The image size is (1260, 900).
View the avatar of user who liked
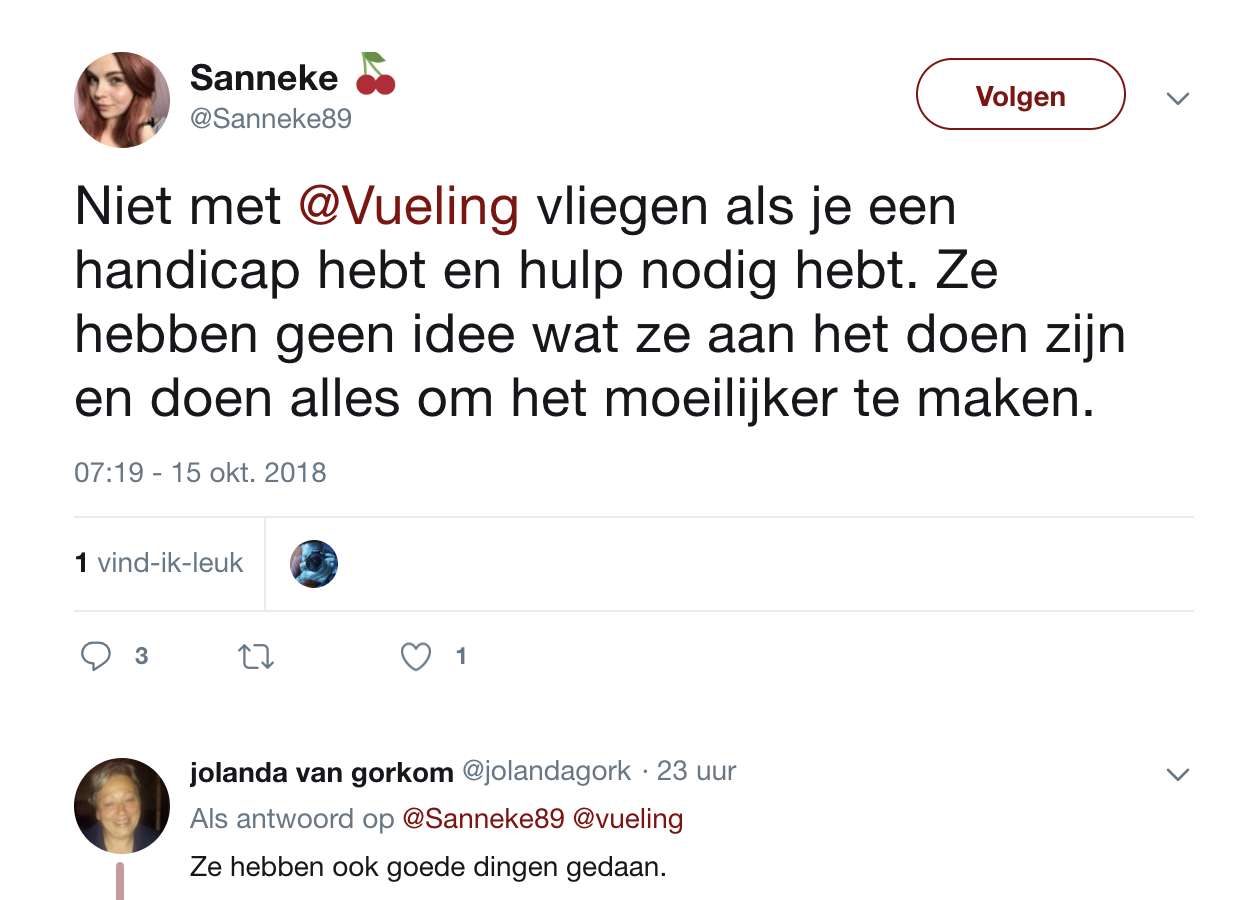314,564
